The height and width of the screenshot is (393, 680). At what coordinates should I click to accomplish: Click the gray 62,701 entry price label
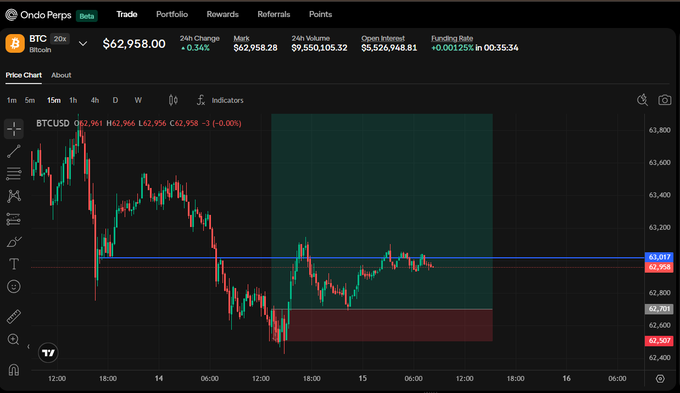(659, 309)
